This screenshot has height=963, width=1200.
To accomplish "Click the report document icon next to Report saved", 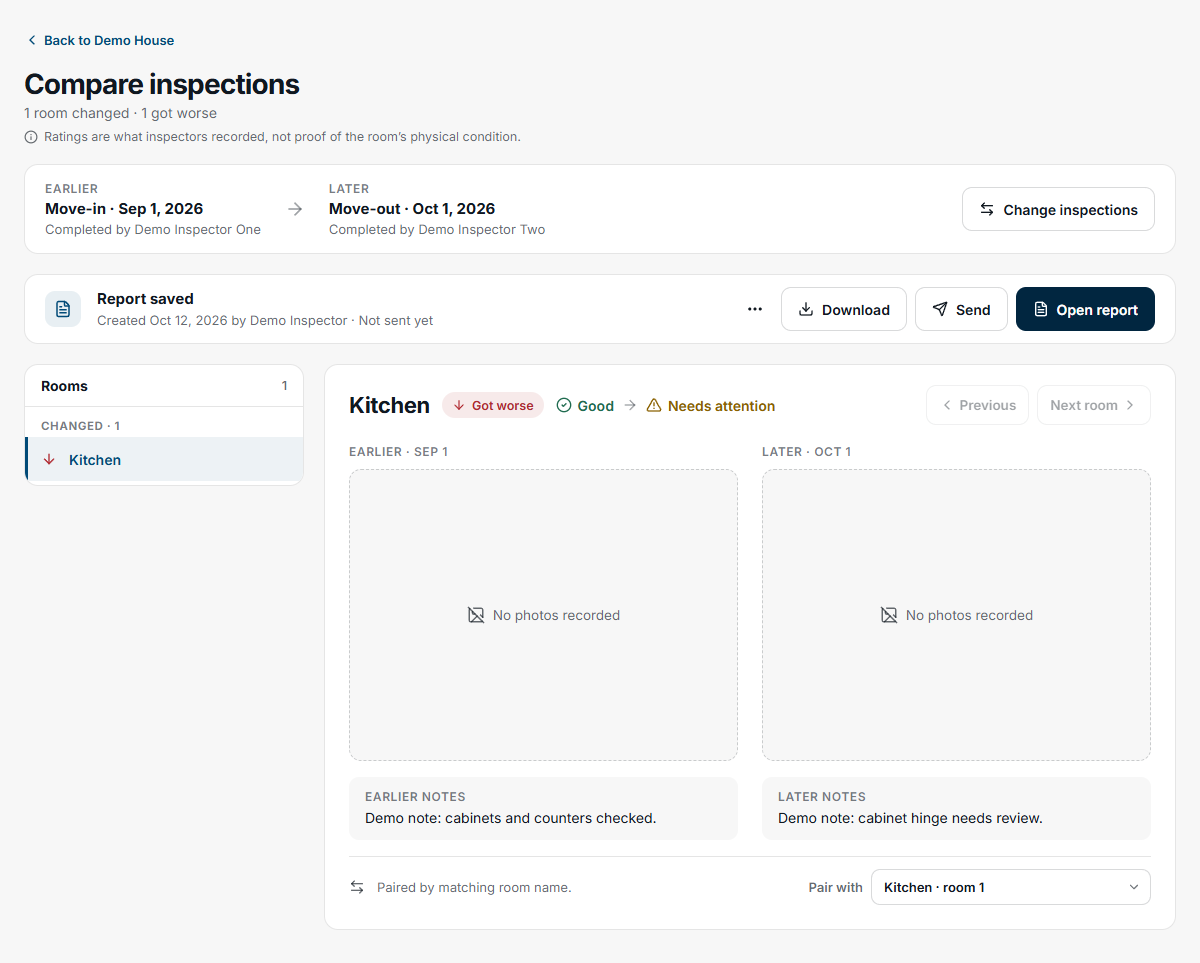I will (x=63, y=309).
